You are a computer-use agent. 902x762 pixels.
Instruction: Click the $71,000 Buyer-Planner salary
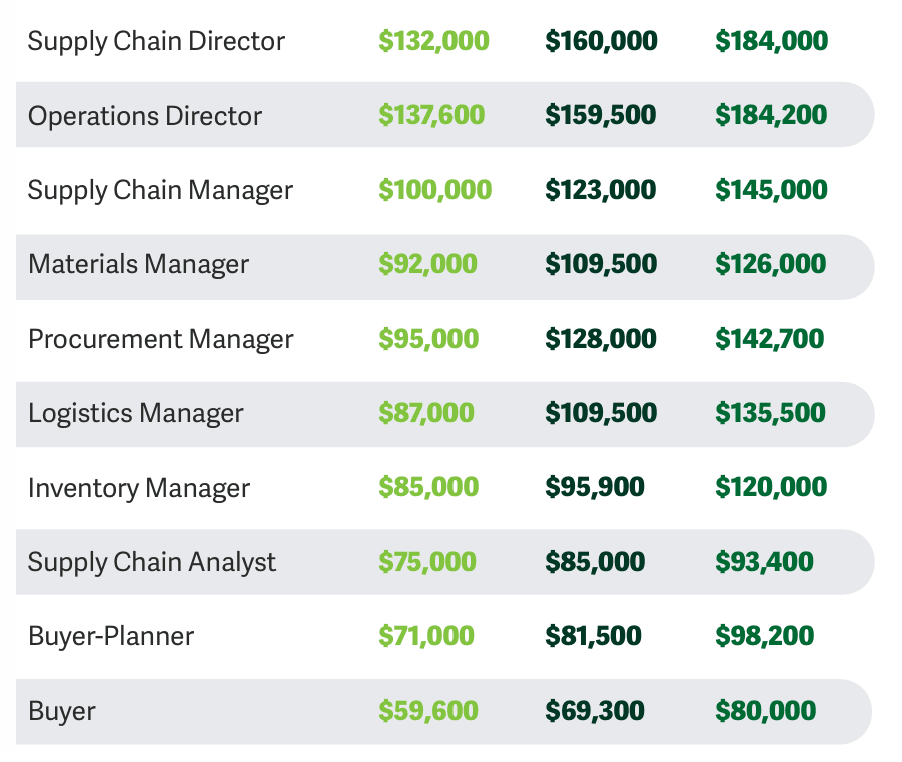(426, 636)
